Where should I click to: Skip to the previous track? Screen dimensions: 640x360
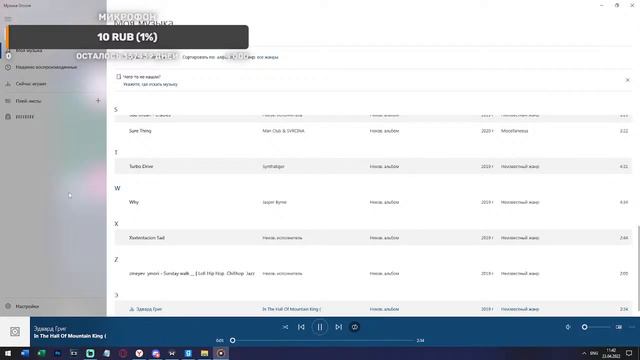(301, 327)
